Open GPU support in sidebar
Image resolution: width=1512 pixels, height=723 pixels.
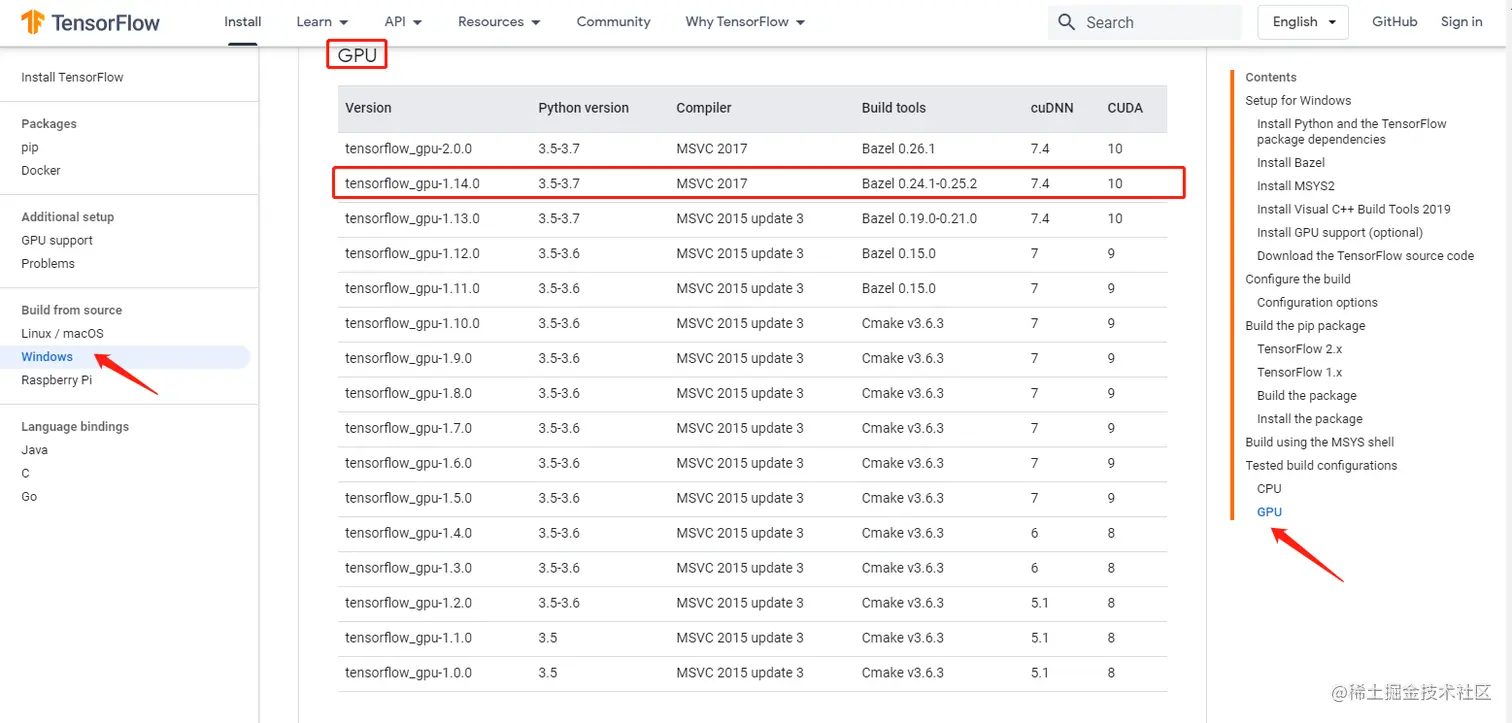(x=57, y=240)
